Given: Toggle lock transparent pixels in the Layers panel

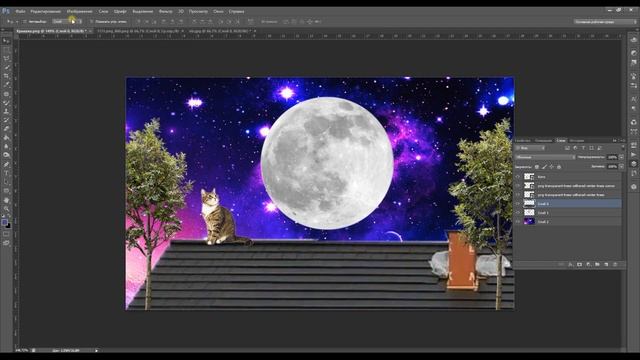Looking at the screenshot, I should (537, 167).
